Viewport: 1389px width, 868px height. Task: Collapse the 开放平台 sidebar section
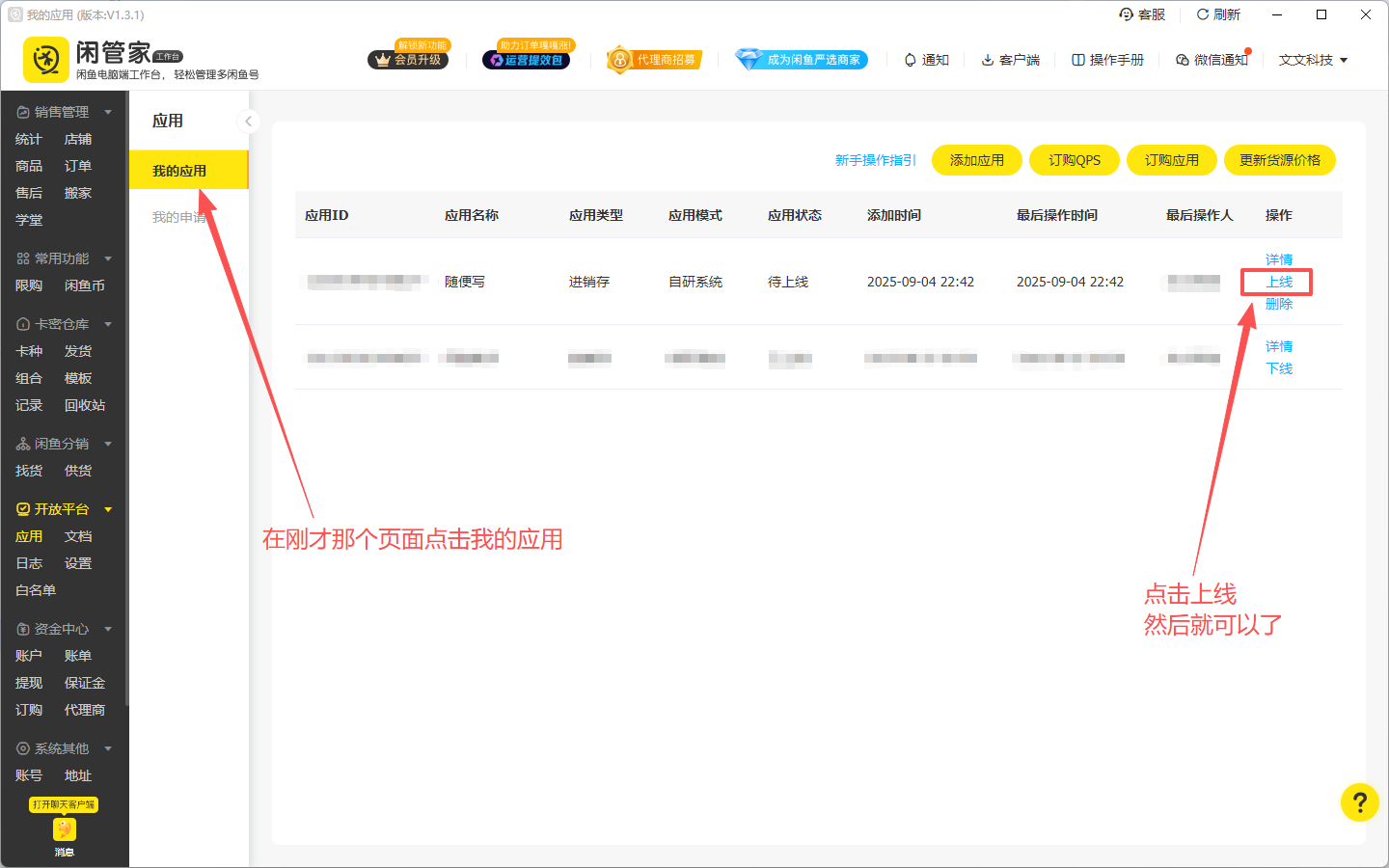(x=108, y=509)
